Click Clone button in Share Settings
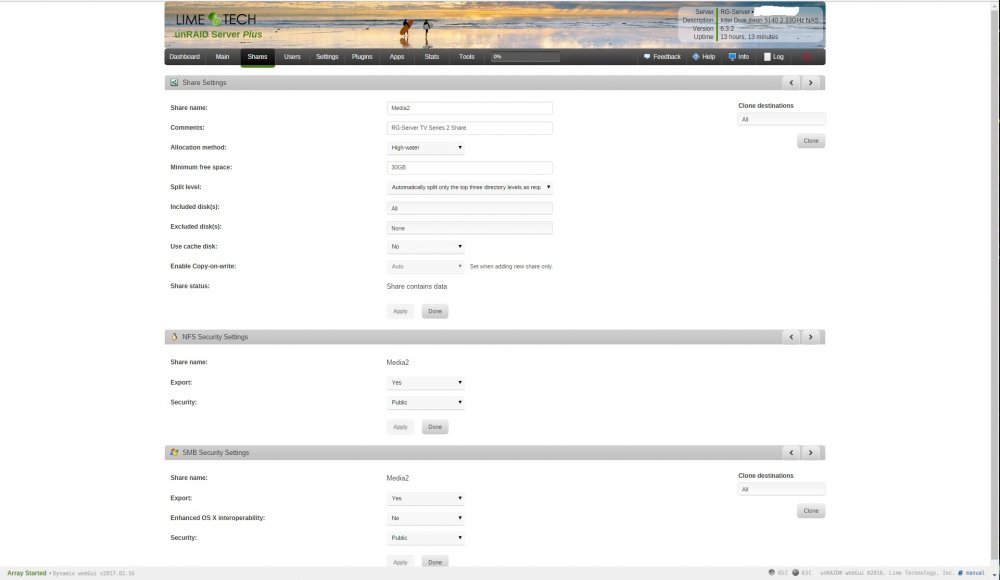Viewport: 1000px width, 580px height. point(811,141)
